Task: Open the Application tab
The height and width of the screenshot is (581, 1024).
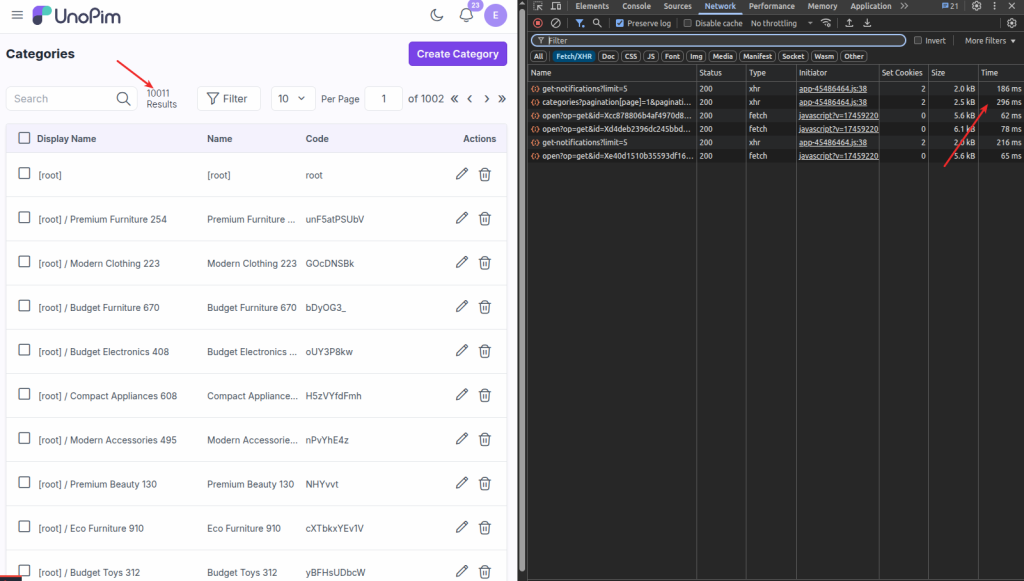Action: coord(871,6)
